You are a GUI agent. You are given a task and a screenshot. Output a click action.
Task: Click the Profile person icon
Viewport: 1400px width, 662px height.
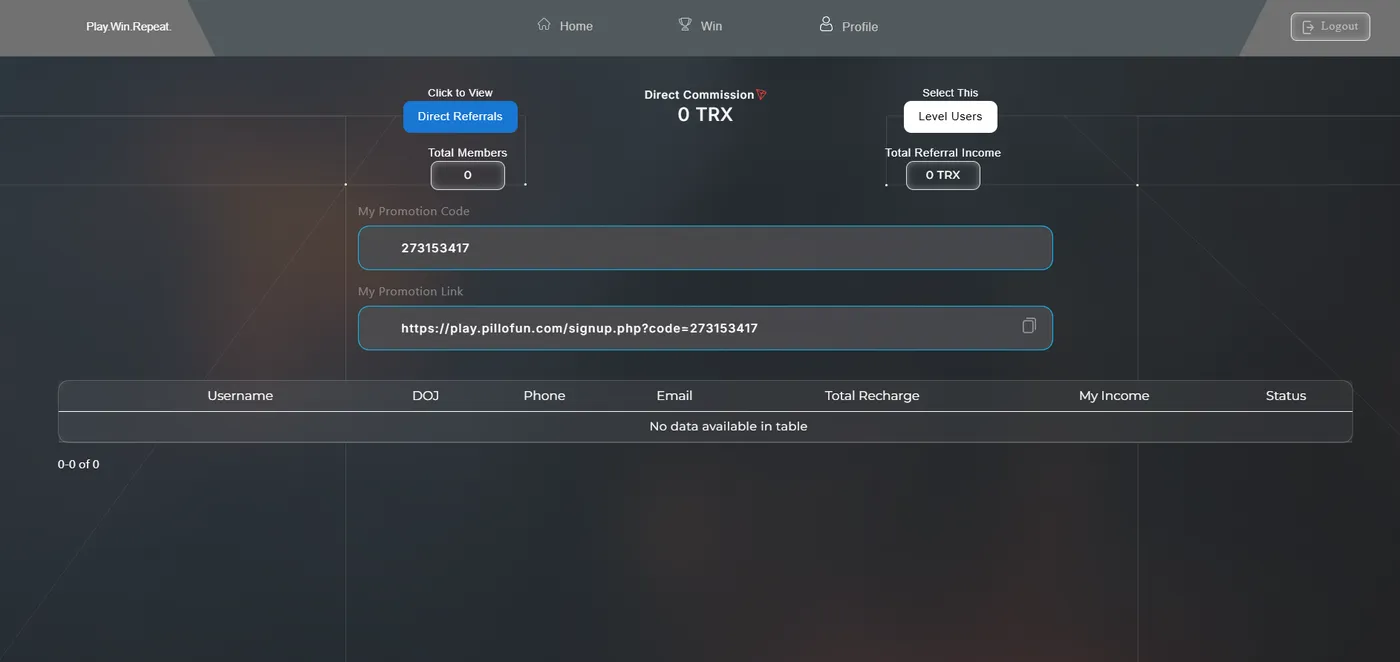click(826, 24)
